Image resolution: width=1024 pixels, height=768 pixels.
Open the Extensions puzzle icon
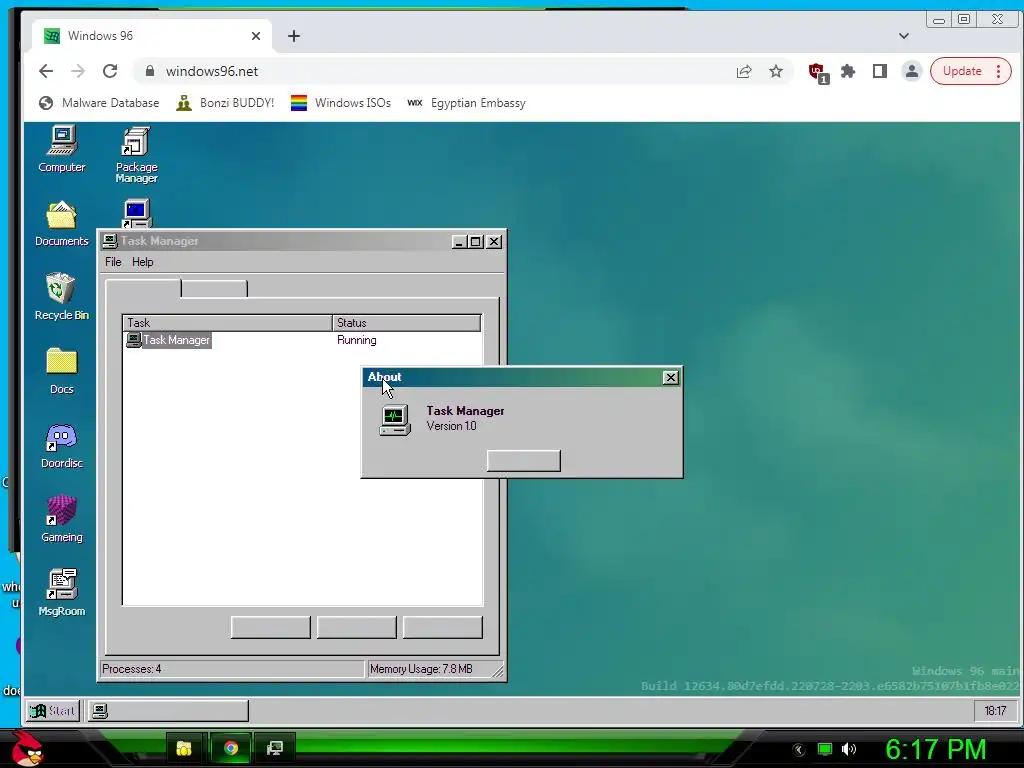pyautogui.click(x=848, y=71)
